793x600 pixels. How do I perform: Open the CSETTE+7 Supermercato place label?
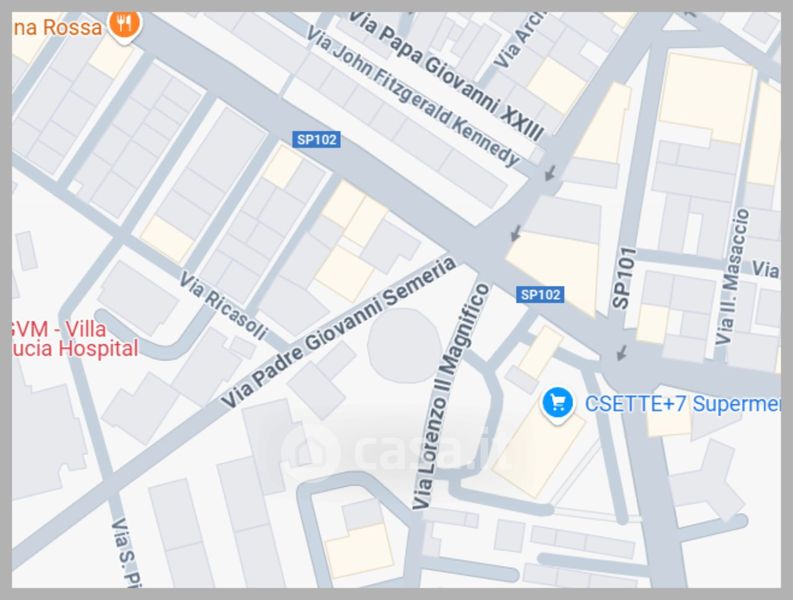(683, 404)
